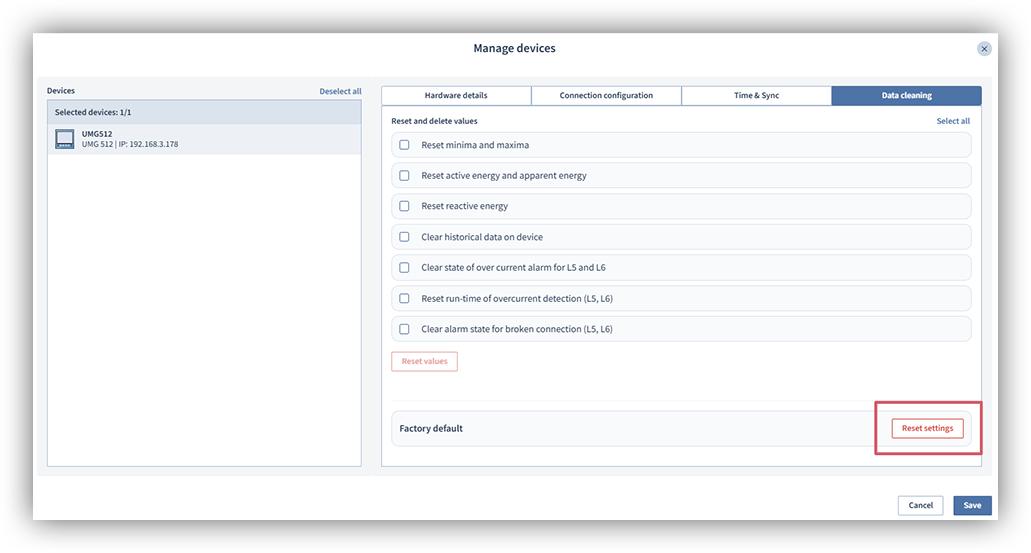Select Clear historical data on device checkbox

(x=405, y=237)
